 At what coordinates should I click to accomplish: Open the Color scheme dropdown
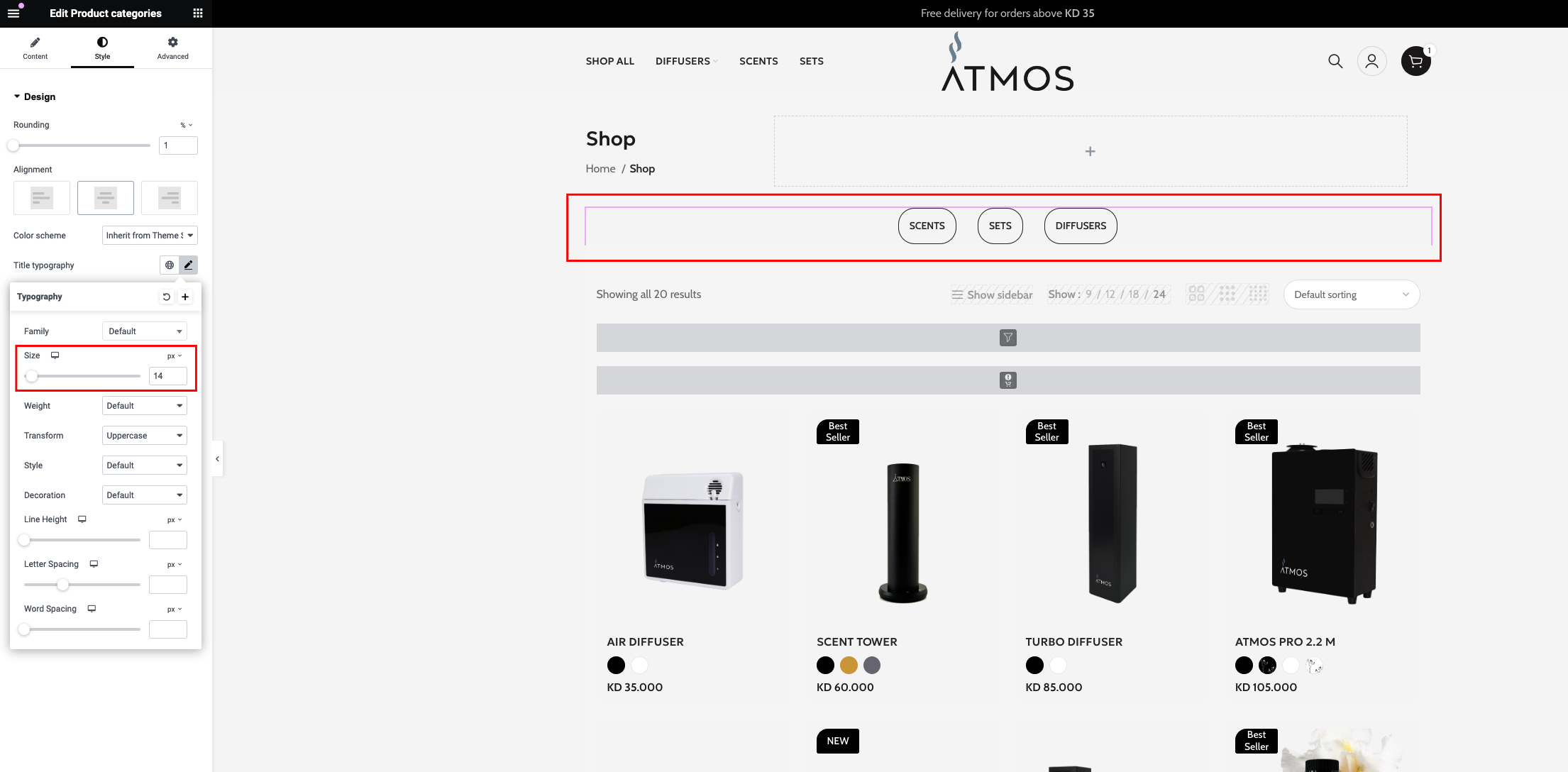coord(150,236)
